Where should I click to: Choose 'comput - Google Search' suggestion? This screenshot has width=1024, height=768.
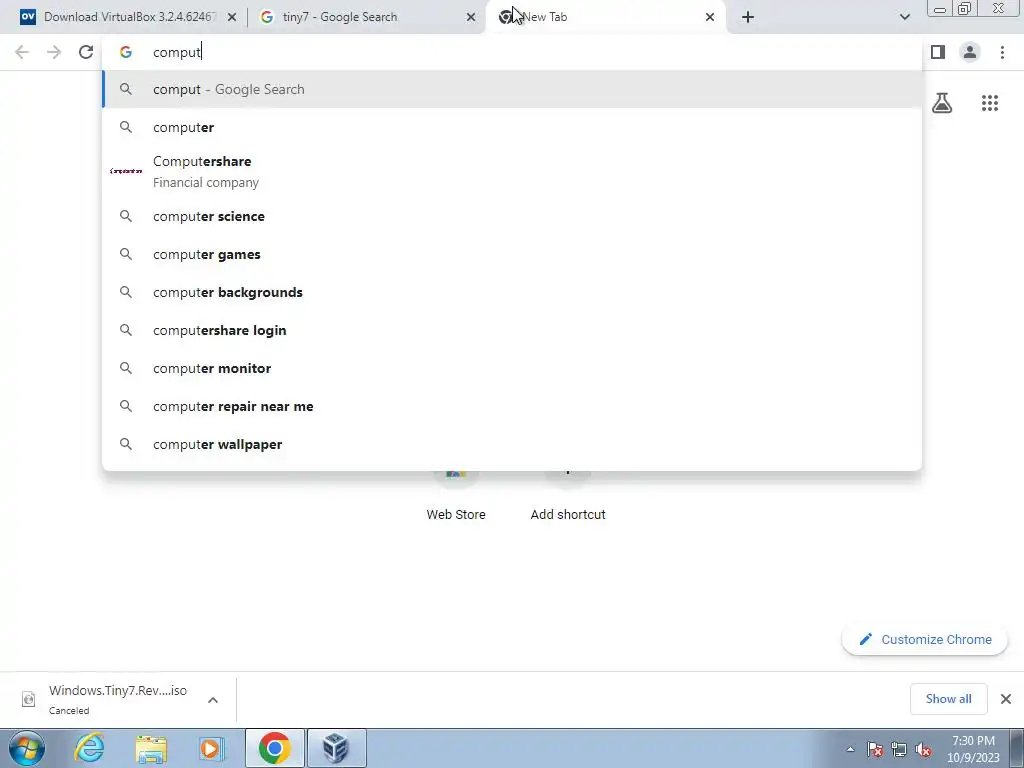point(512,89)
